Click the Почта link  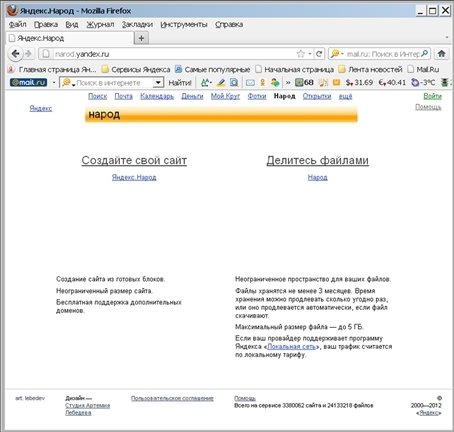click(123, 96)
